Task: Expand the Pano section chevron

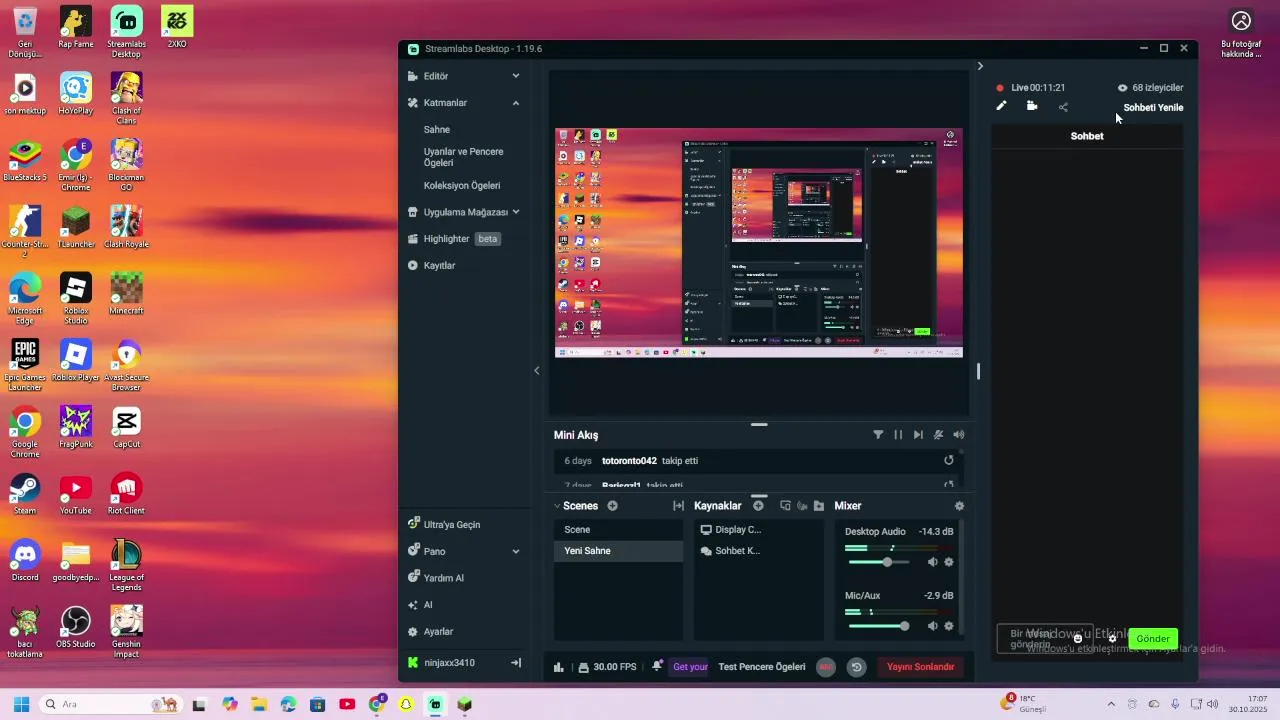Action: tap(516, 551)
